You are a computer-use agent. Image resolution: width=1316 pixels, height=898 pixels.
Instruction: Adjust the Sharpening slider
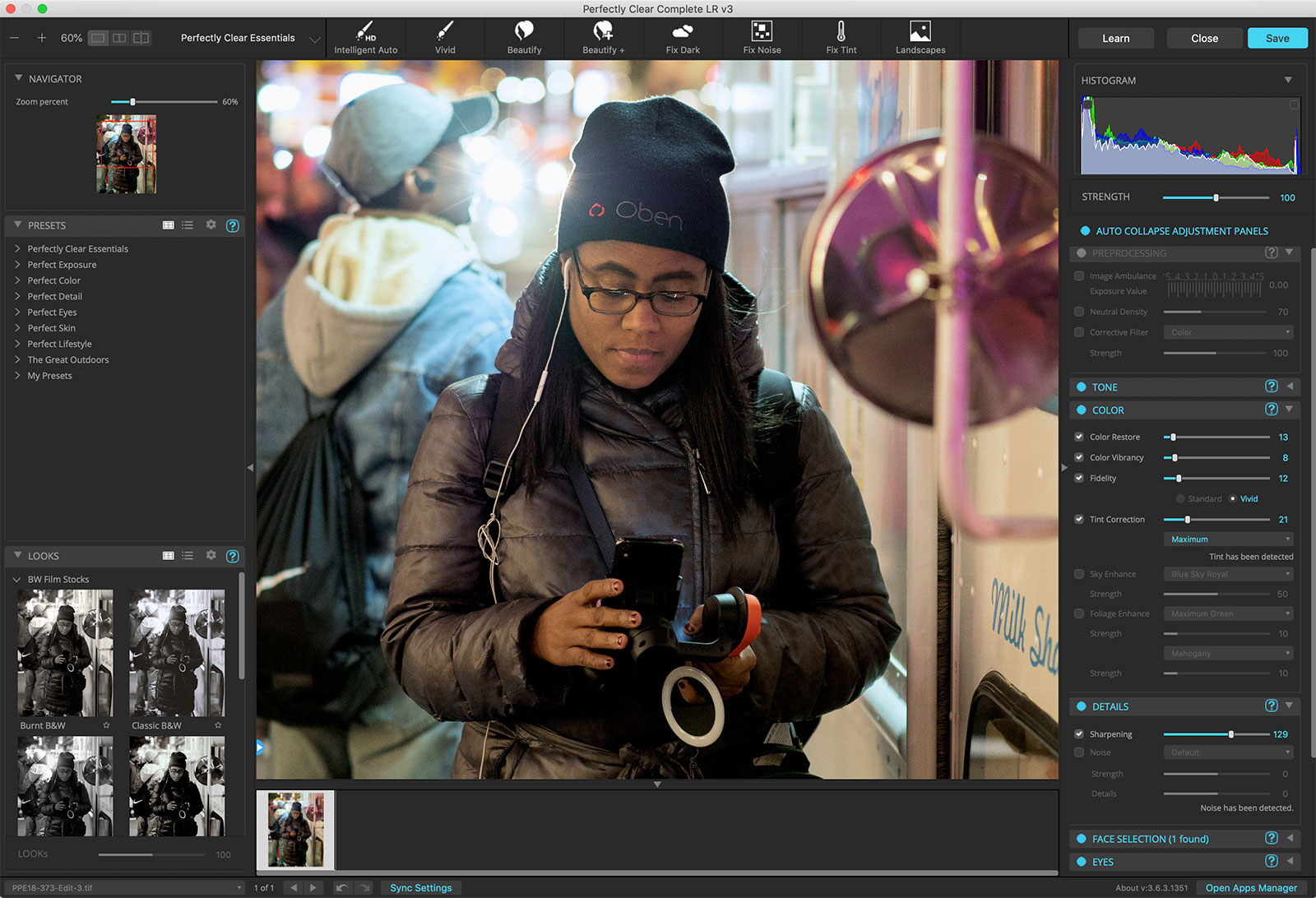[1230, 734]
